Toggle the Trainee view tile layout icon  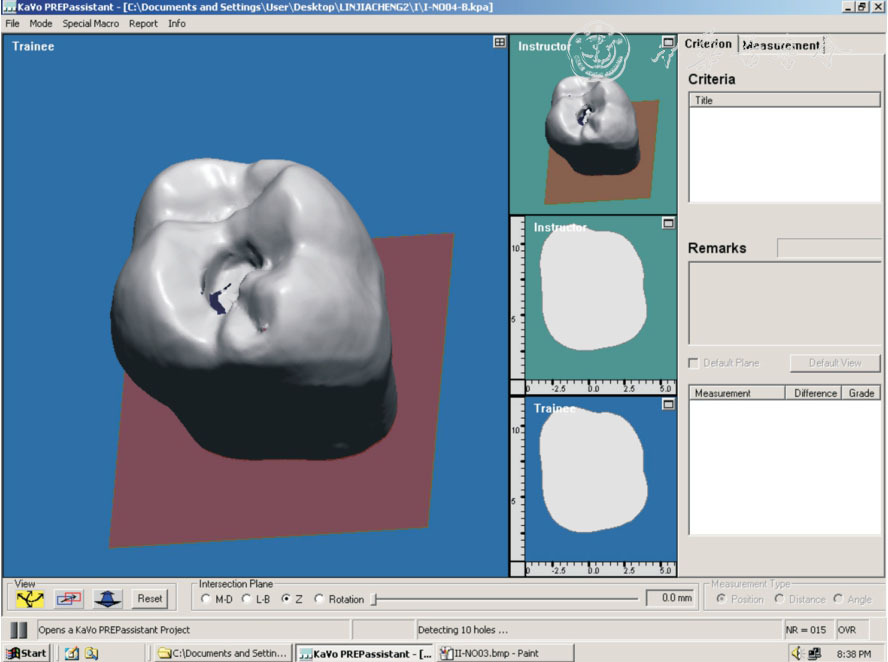(499, 43)
